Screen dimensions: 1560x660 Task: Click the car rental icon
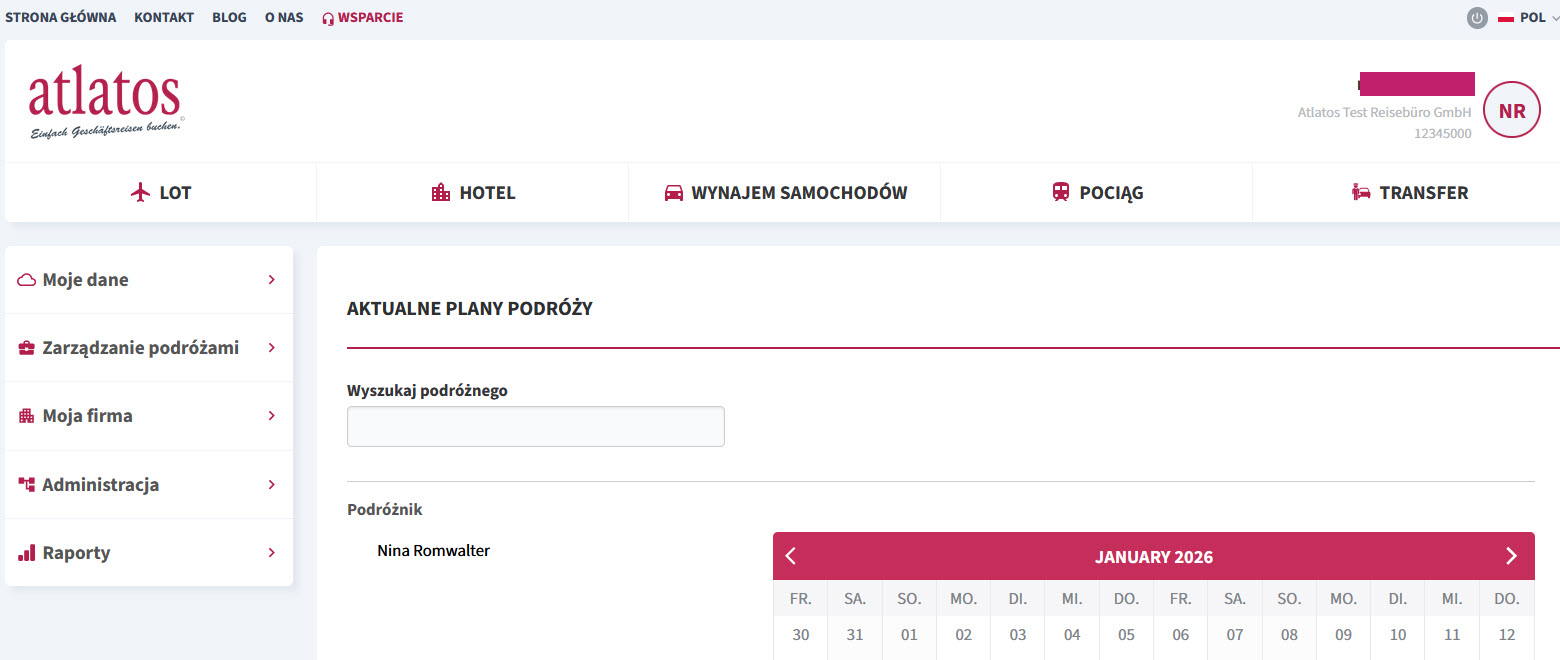[674, 193]
